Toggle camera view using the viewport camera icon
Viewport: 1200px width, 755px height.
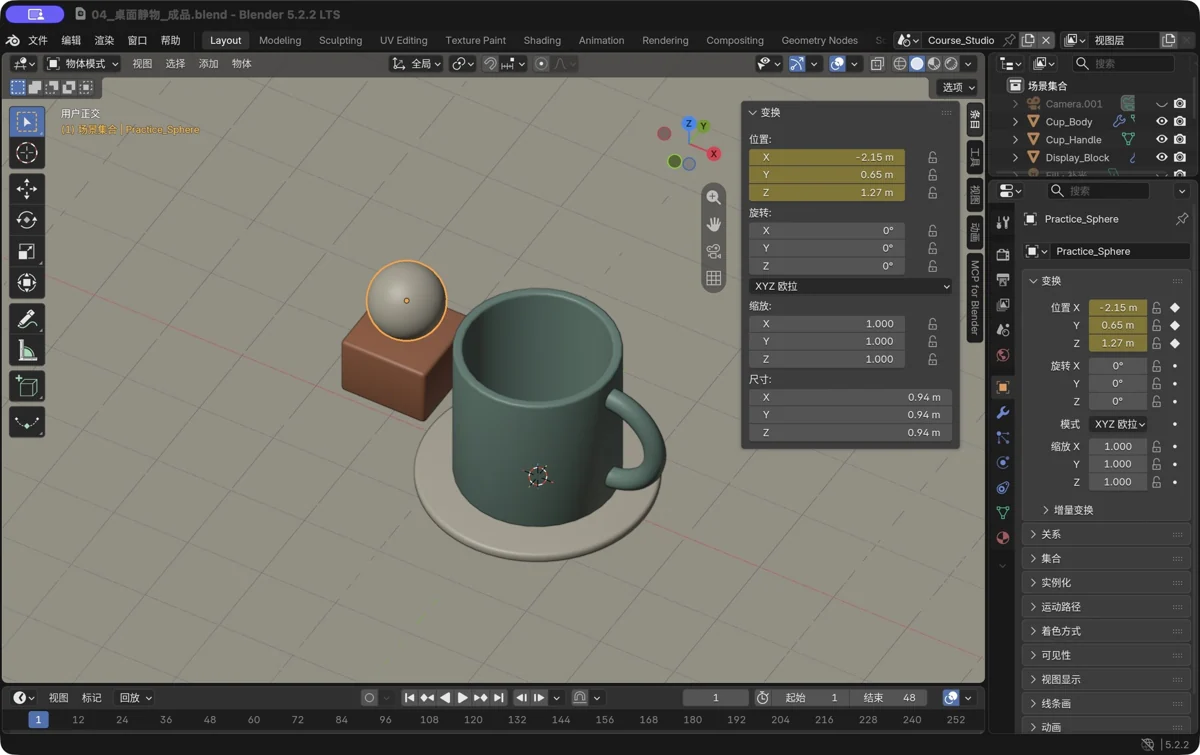pyautogui.click(x=713, y=251)
